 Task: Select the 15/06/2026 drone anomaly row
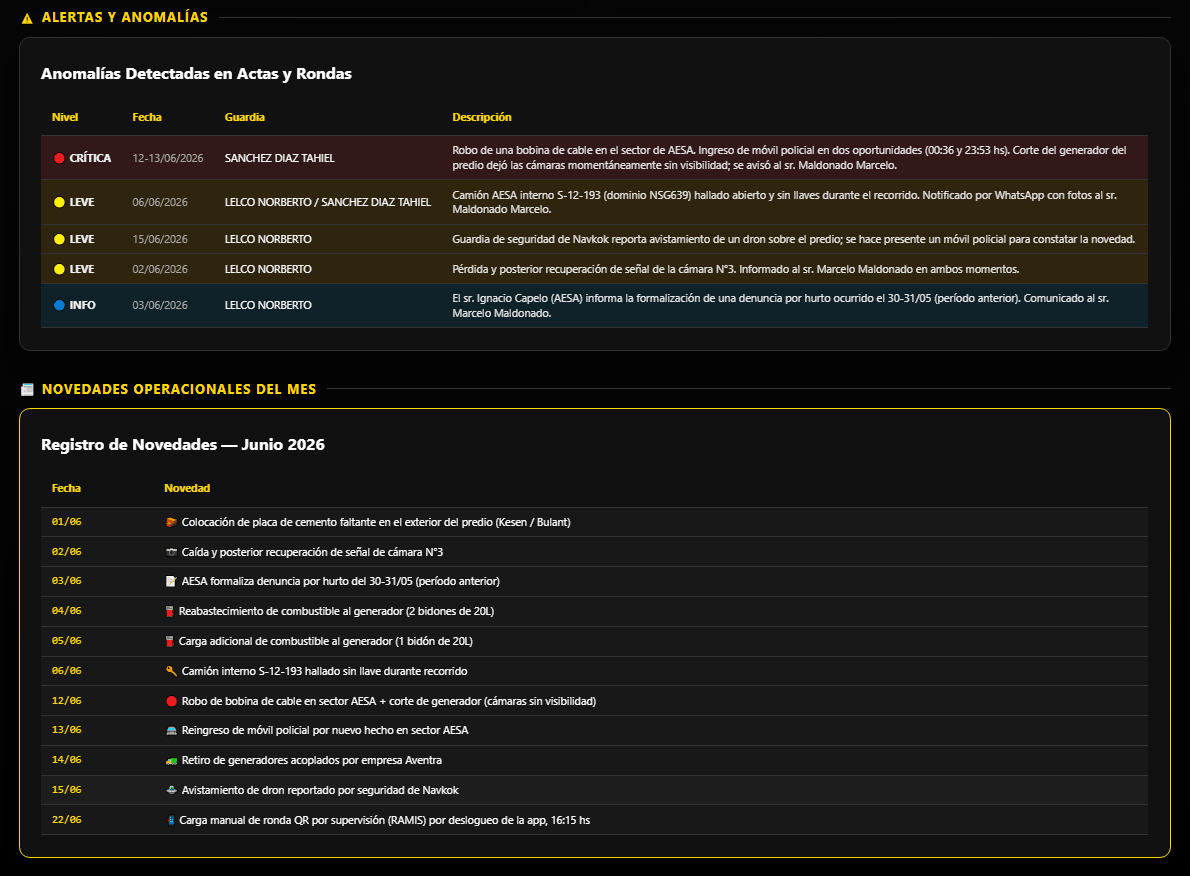click(x=594, y=239)
